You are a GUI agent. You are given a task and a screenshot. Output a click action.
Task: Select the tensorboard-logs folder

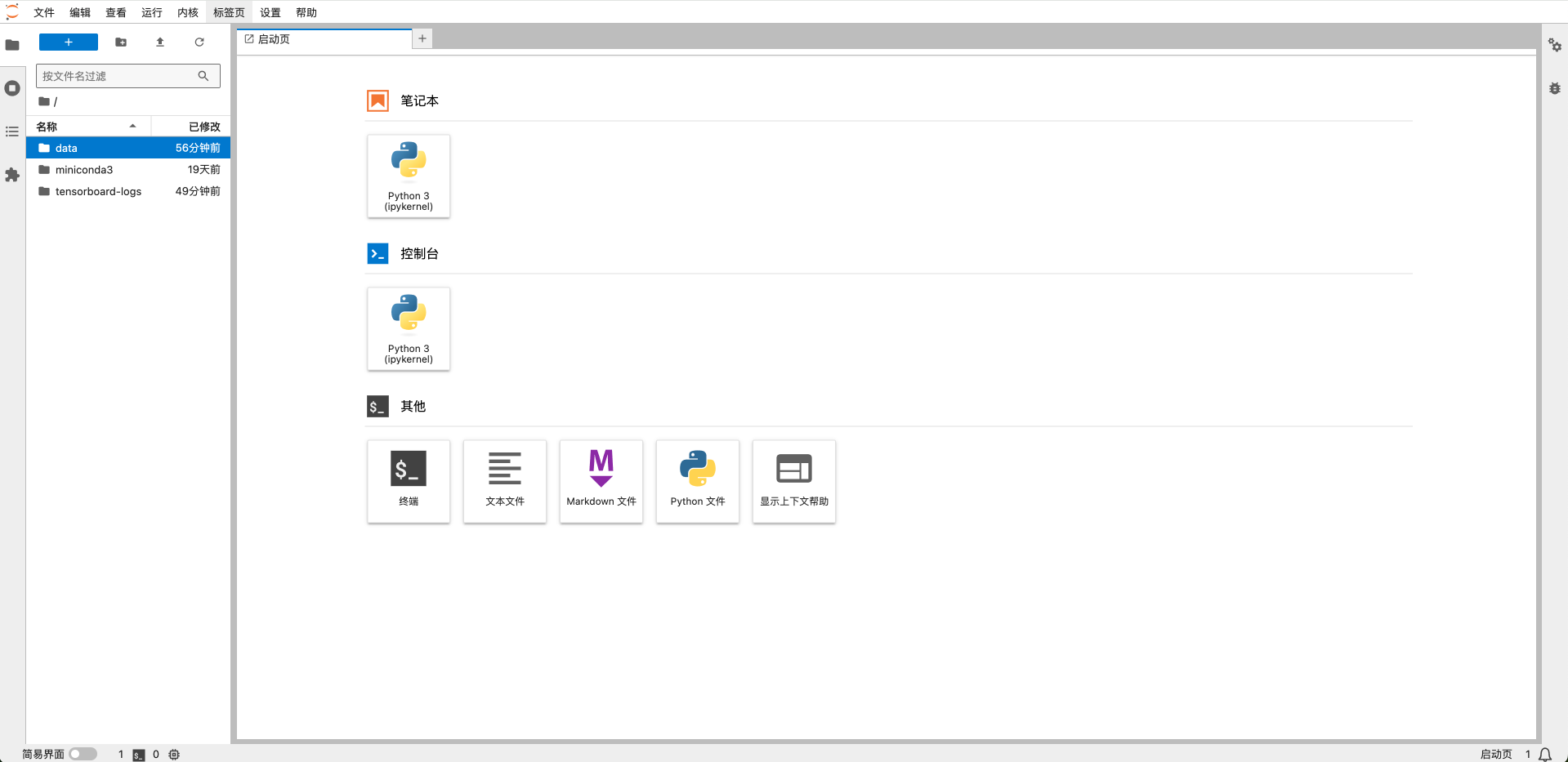128,191
